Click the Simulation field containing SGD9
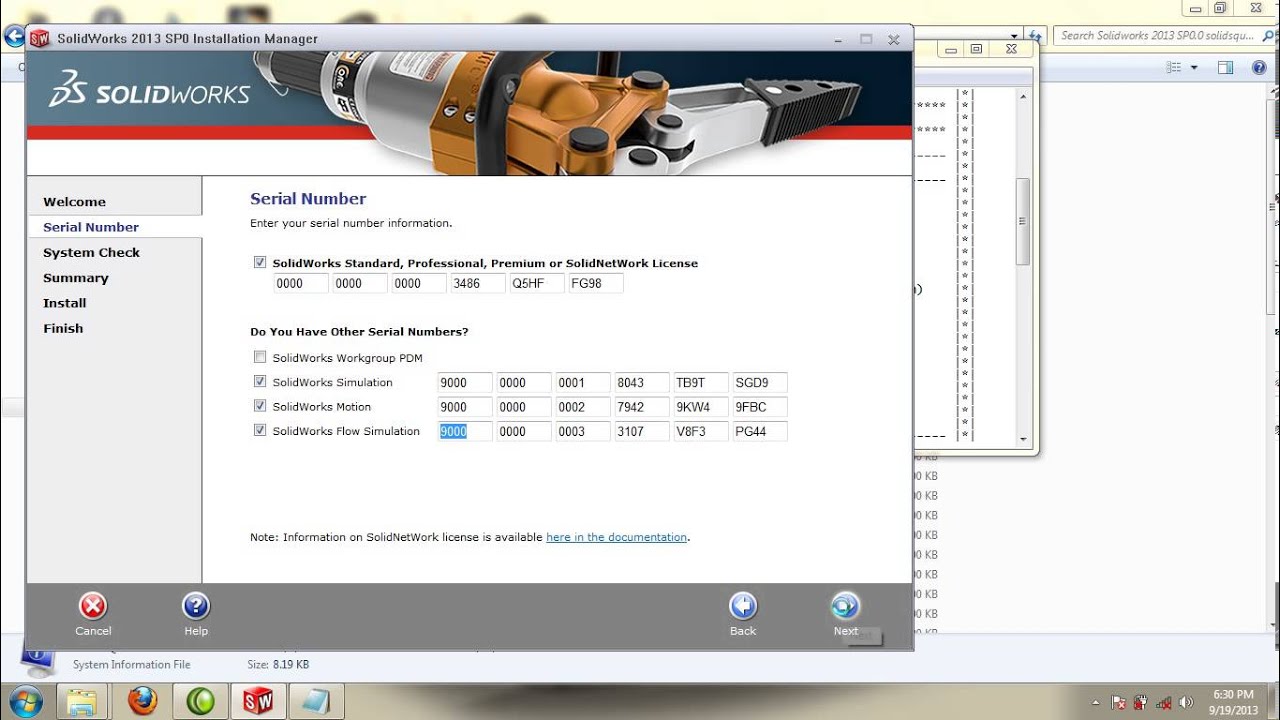 coord(760,382)
